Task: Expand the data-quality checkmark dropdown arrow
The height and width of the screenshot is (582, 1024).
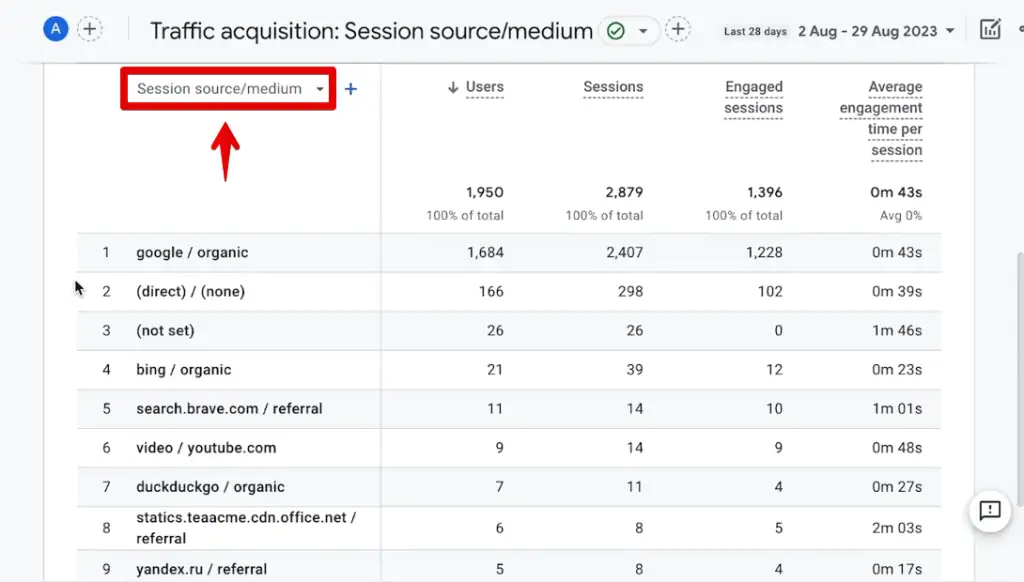Action: (x=644, y=31)
